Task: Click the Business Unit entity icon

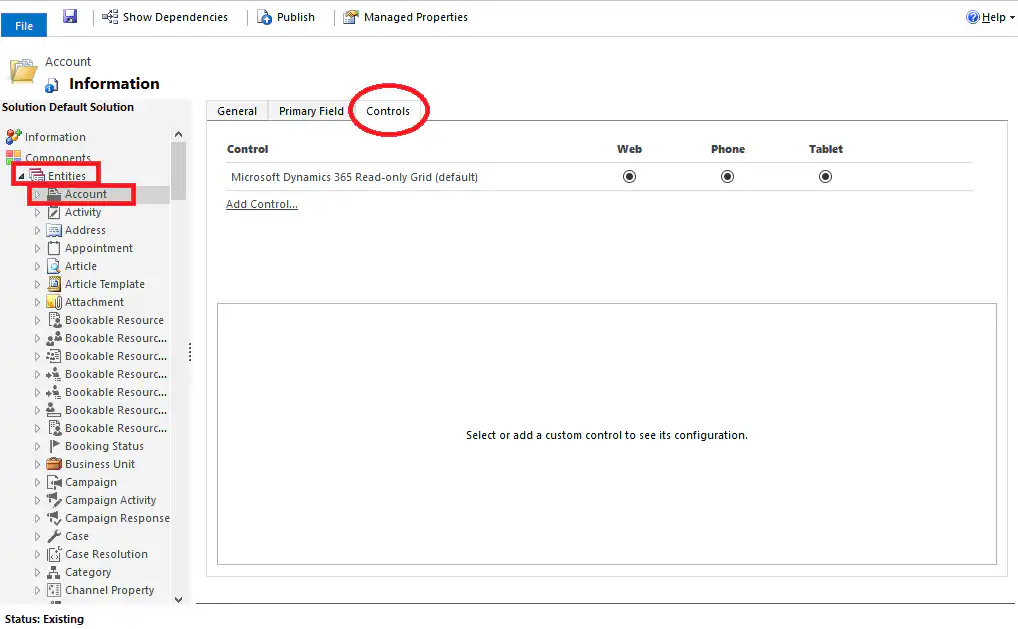Action: click(55, 464)
